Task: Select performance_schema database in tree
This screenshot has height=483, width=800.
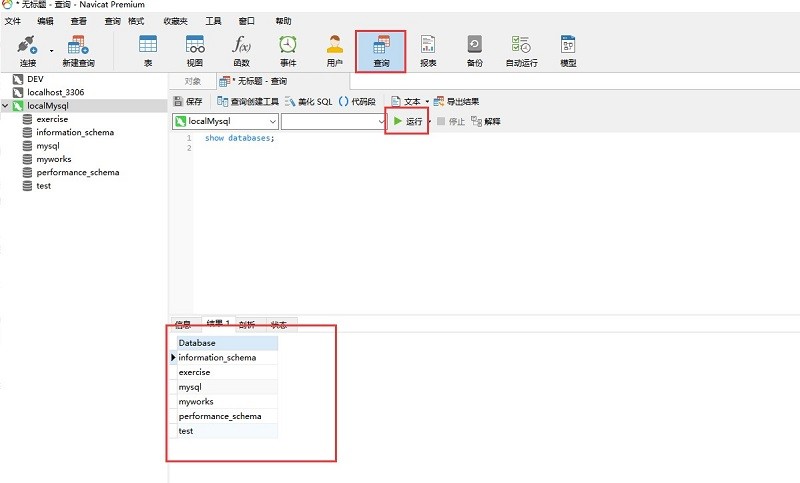Action: [x=78, y=172]
